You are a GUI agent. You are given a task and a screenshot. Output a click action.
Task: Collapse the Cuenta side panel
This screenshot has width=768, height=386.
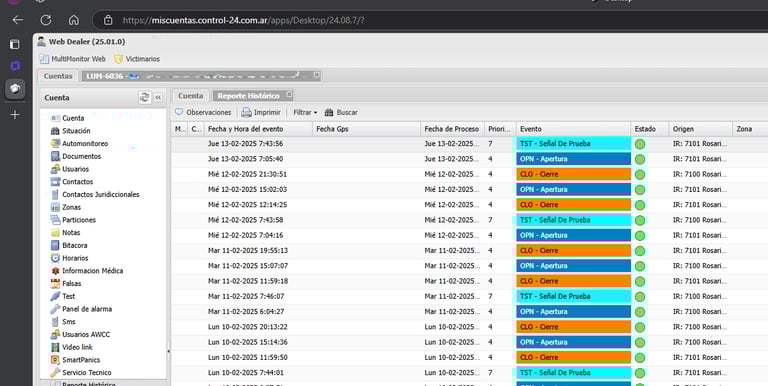click(158, 97)
